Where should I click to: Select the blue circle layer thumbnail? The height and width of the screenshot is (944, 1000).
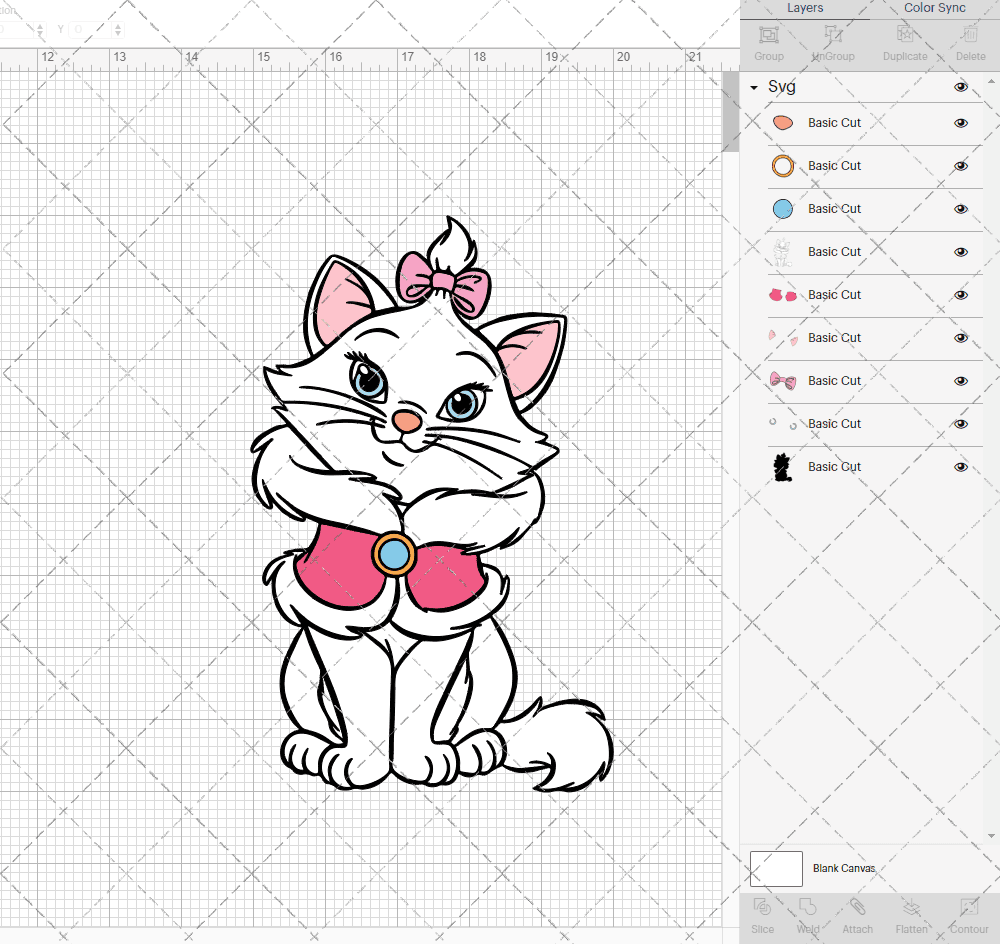click(783, 209)
